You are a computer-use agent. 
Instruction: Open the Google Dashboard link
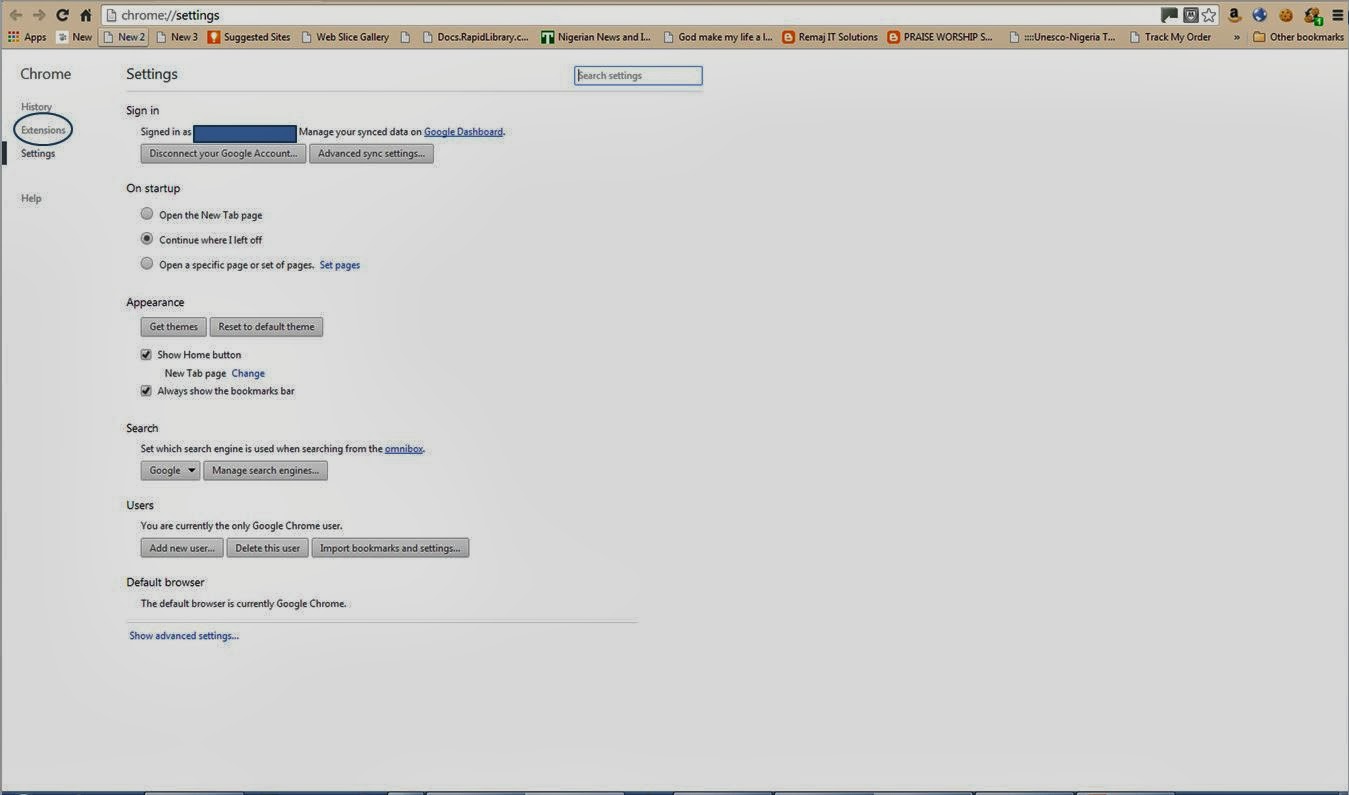[x=464, y=131]
